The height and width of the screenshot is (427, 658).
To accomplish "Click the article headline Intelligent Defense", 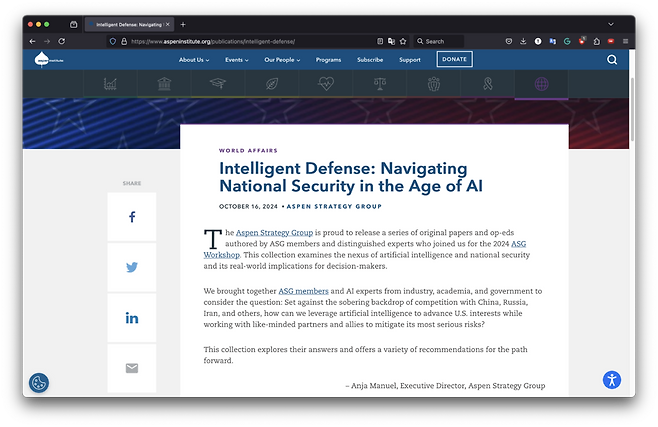I will (x=351, y=177).
